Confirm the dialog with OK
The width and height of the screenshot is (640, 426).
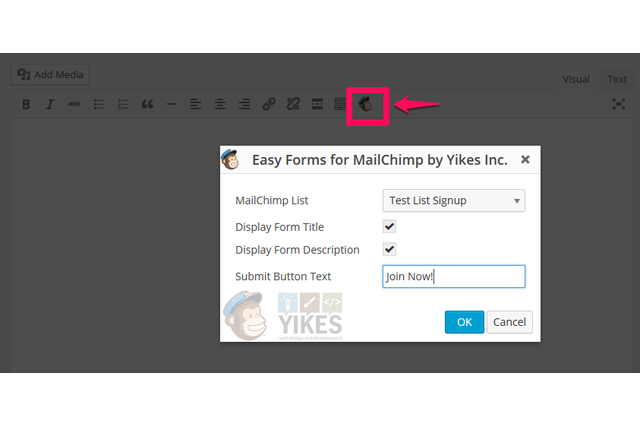(x=464, y=322)
